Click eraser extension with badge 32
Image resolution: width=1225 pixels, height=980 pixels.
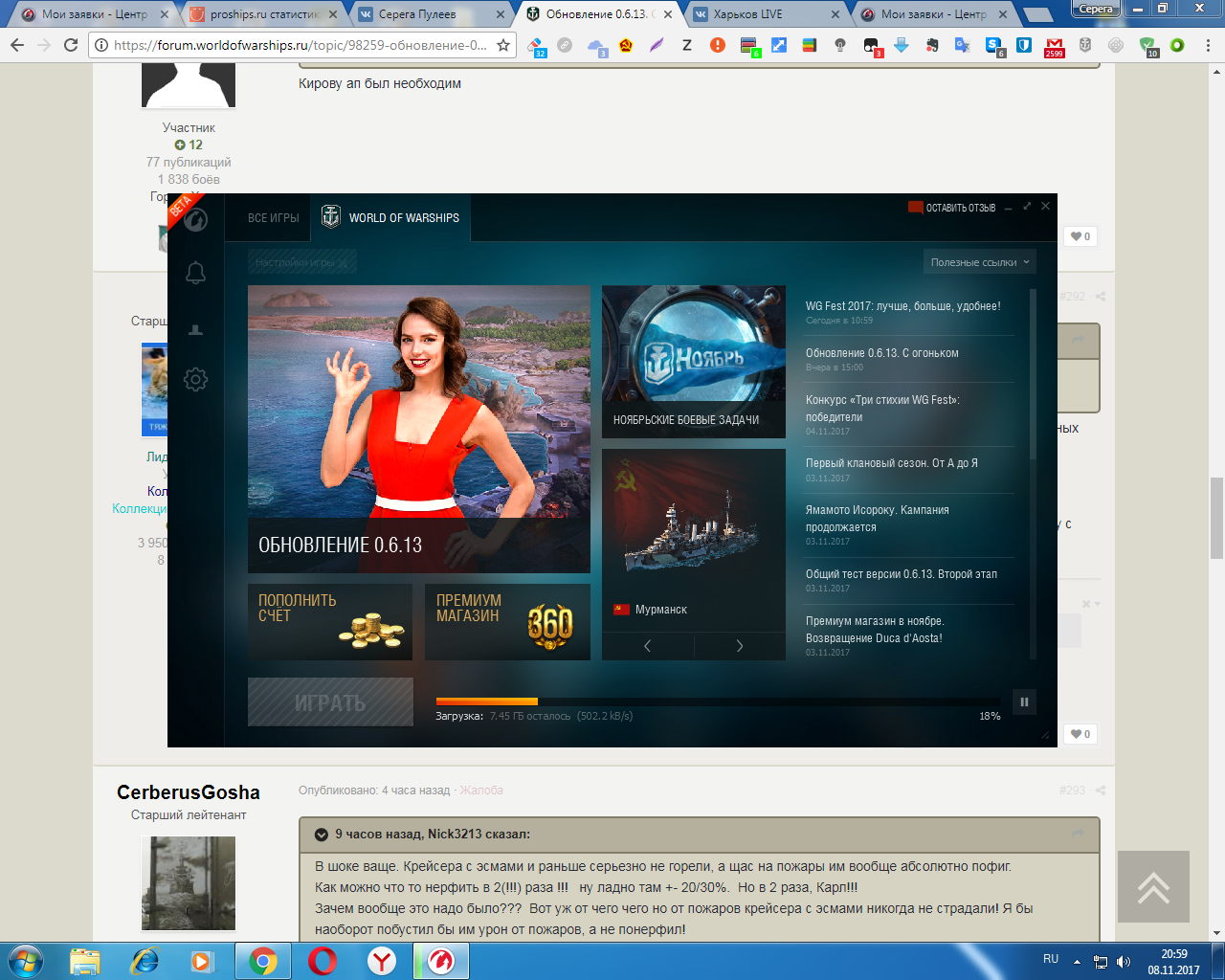(536, 46)
